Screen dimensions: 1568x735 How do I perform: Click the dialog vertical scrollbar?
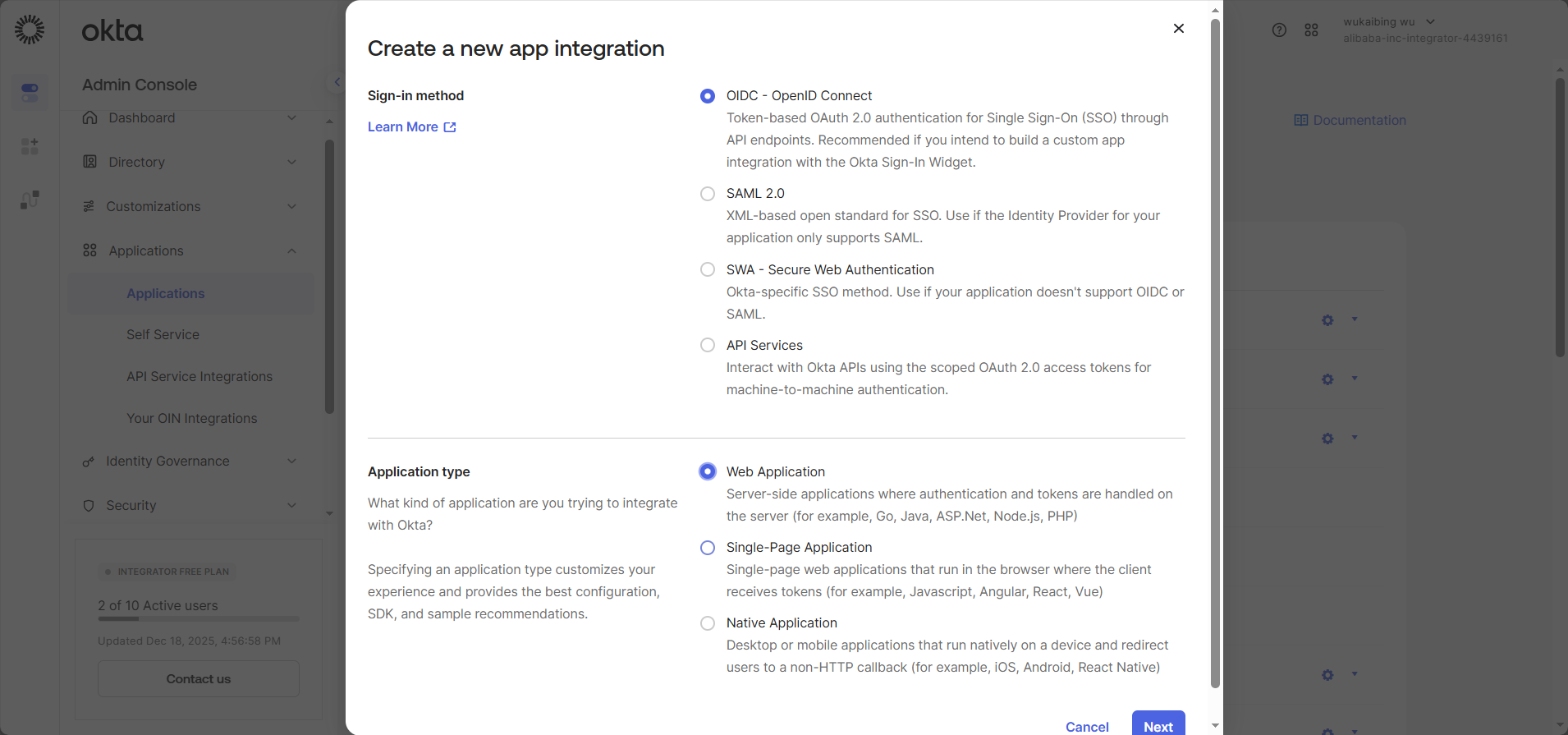pos(1215,353)
